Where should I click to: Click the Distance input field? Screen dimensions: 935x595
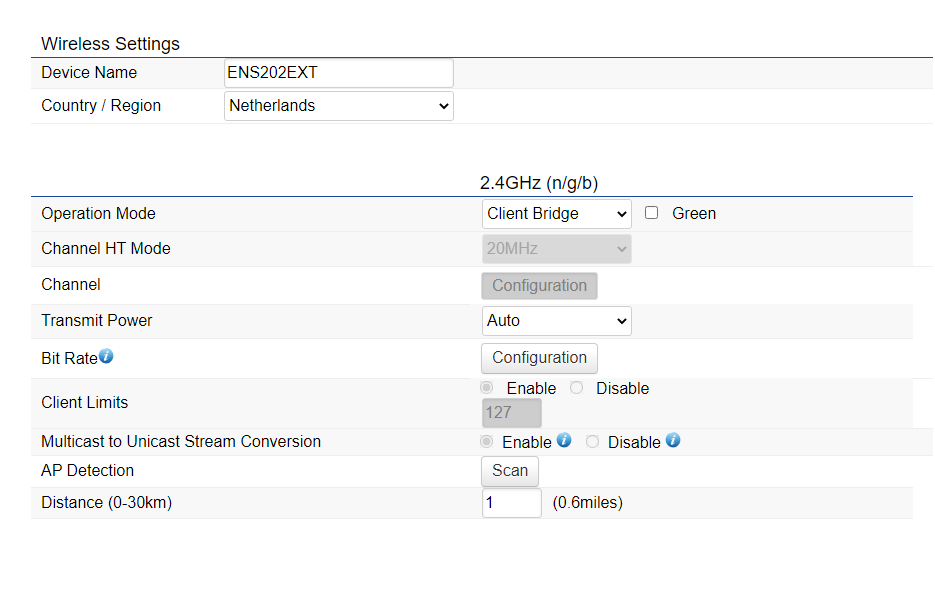click(511, 503)
